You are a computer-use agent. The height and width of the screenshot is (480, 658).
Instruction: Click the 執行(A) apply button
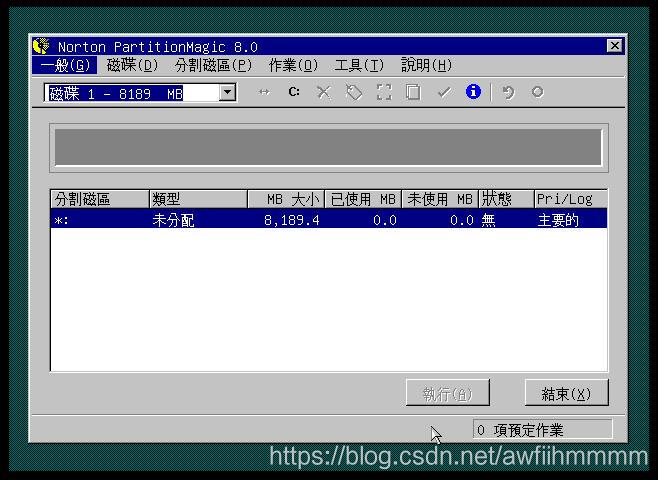tap(448, 393)
